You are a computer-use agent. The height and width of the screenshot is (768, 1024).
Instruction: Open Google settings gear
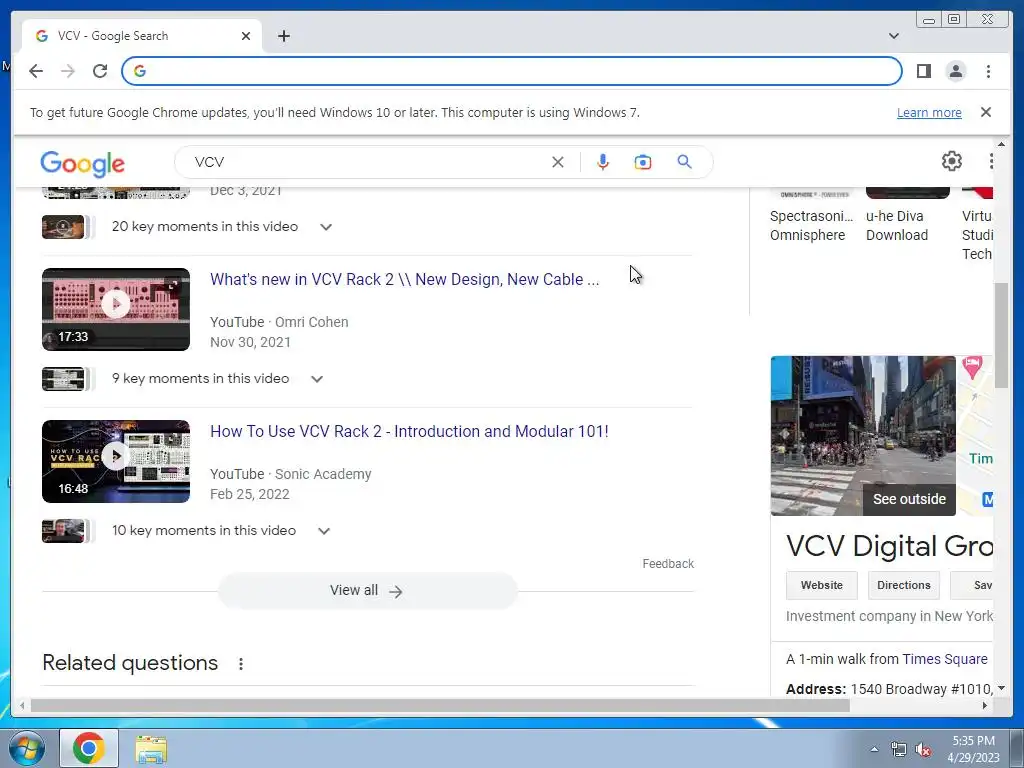[952, 161]
